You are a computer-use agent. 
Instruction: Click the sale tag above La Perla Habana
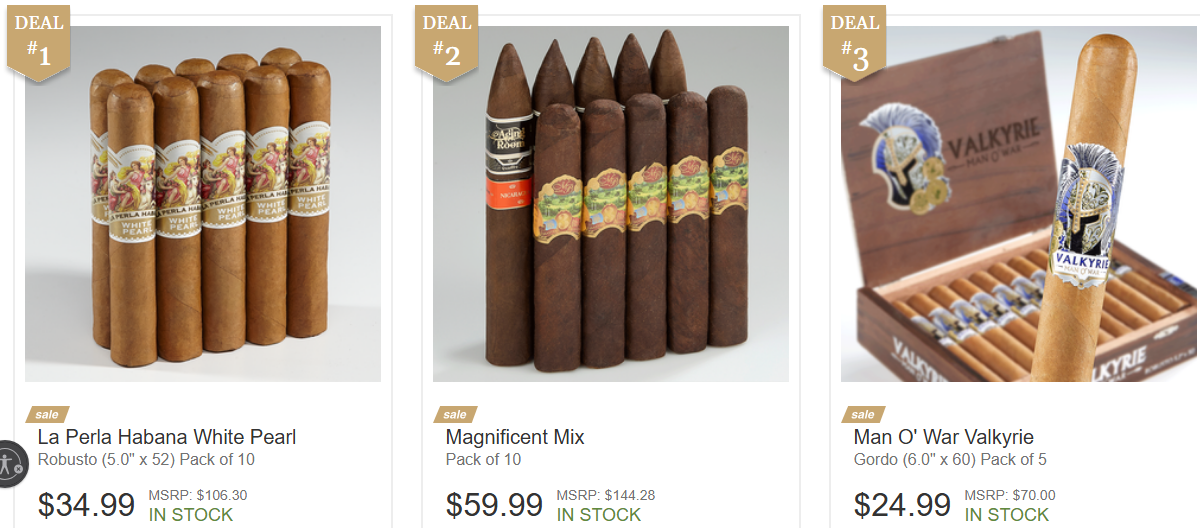(x=46, y=414)
